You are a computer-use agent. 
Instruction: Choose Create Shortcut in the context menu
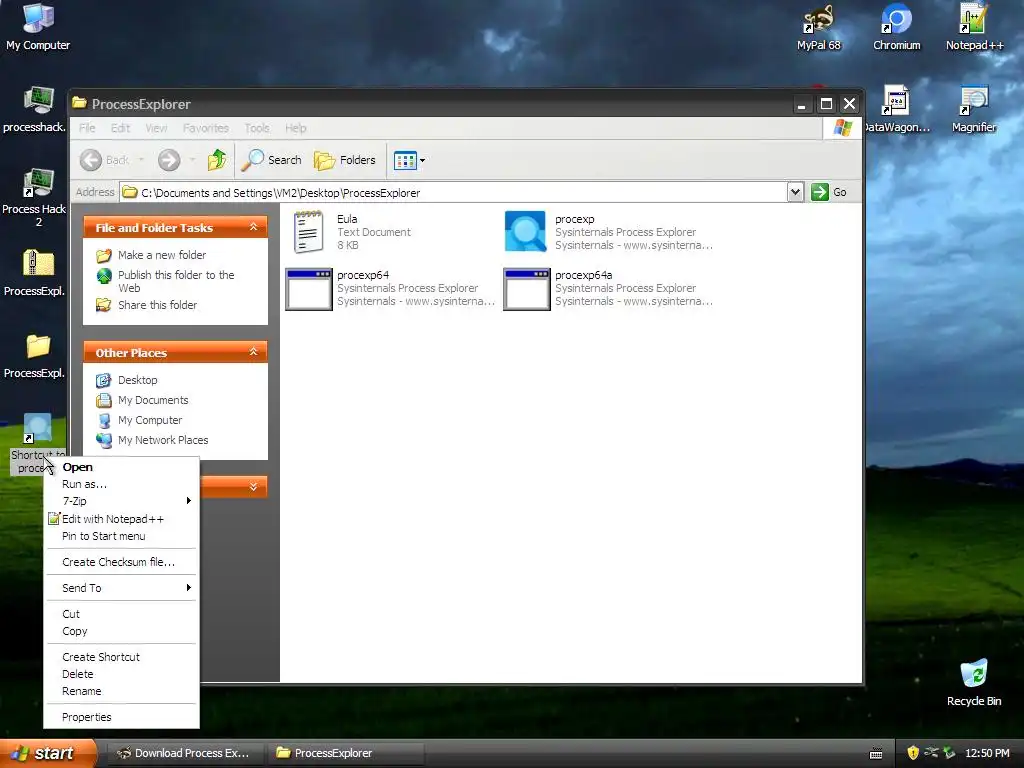click(x=121, y=657)
